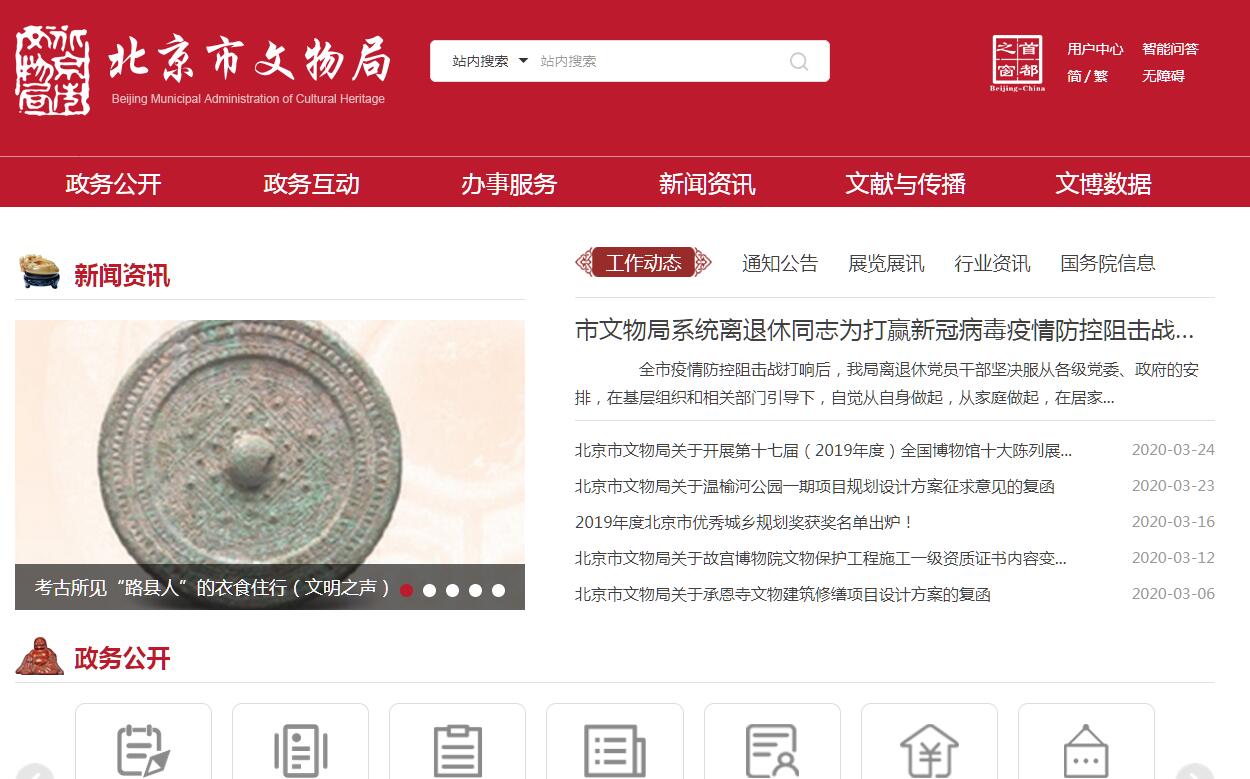Open the document list icon card
Viewport: 1250px width, 779px height.
[x=300, y=750]
